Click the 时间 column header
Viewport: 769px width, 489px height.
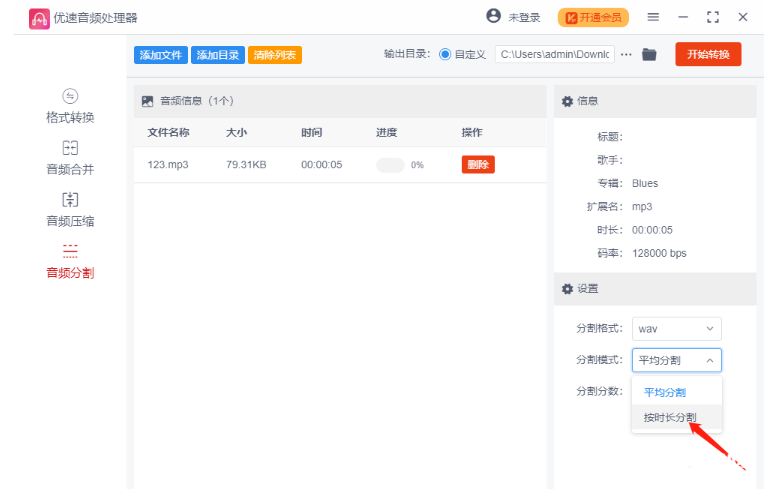pos(311,132)
